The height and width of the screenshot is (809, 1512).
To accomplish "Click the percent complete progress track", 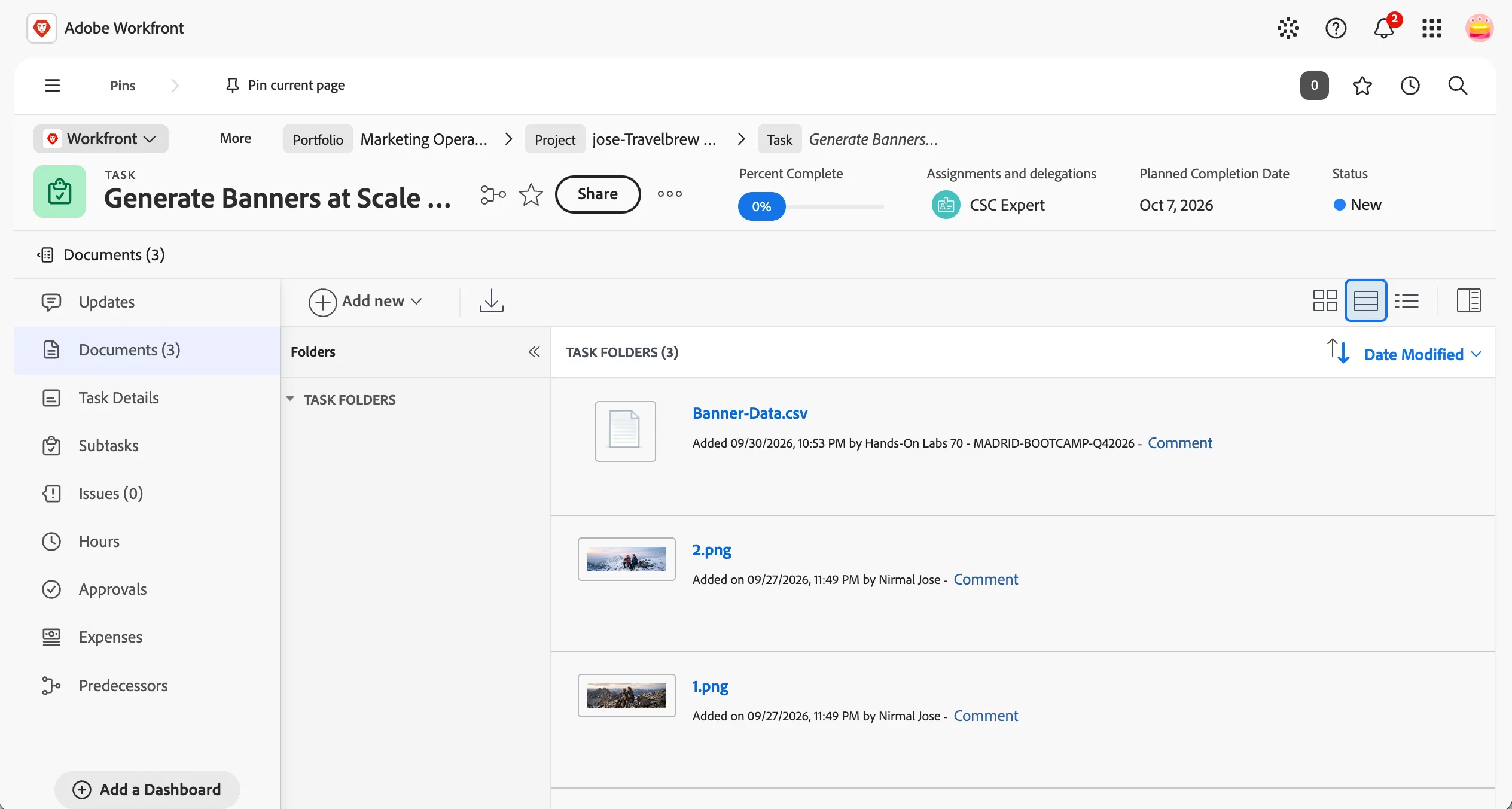I will [835, 207].
